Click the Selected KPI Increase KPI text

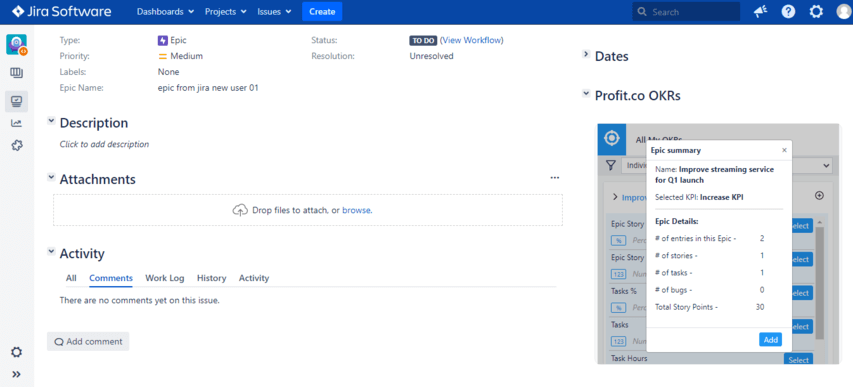(699, 197)
